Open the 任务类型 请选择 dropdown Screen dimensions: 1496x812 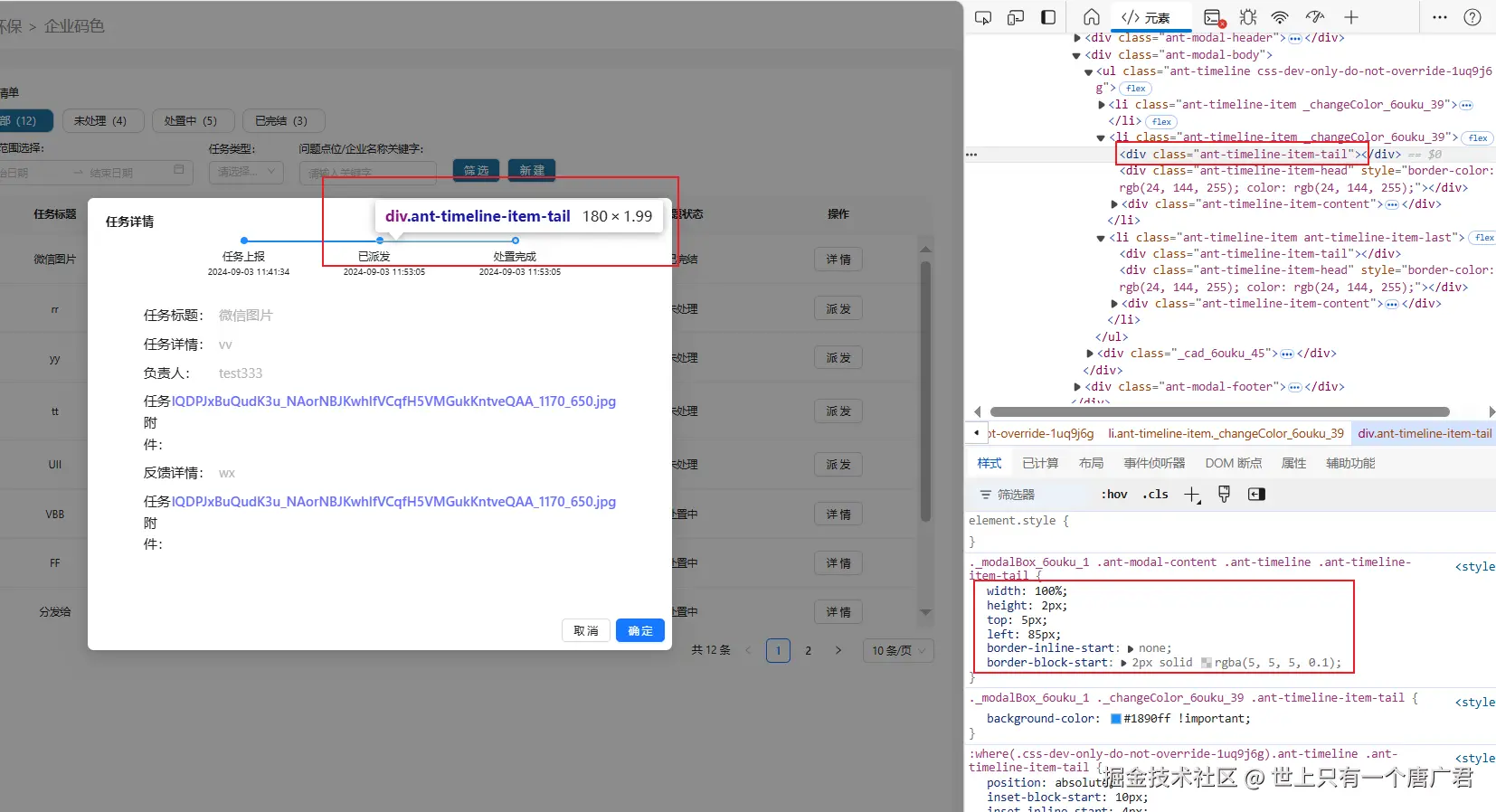click(246, 172)
